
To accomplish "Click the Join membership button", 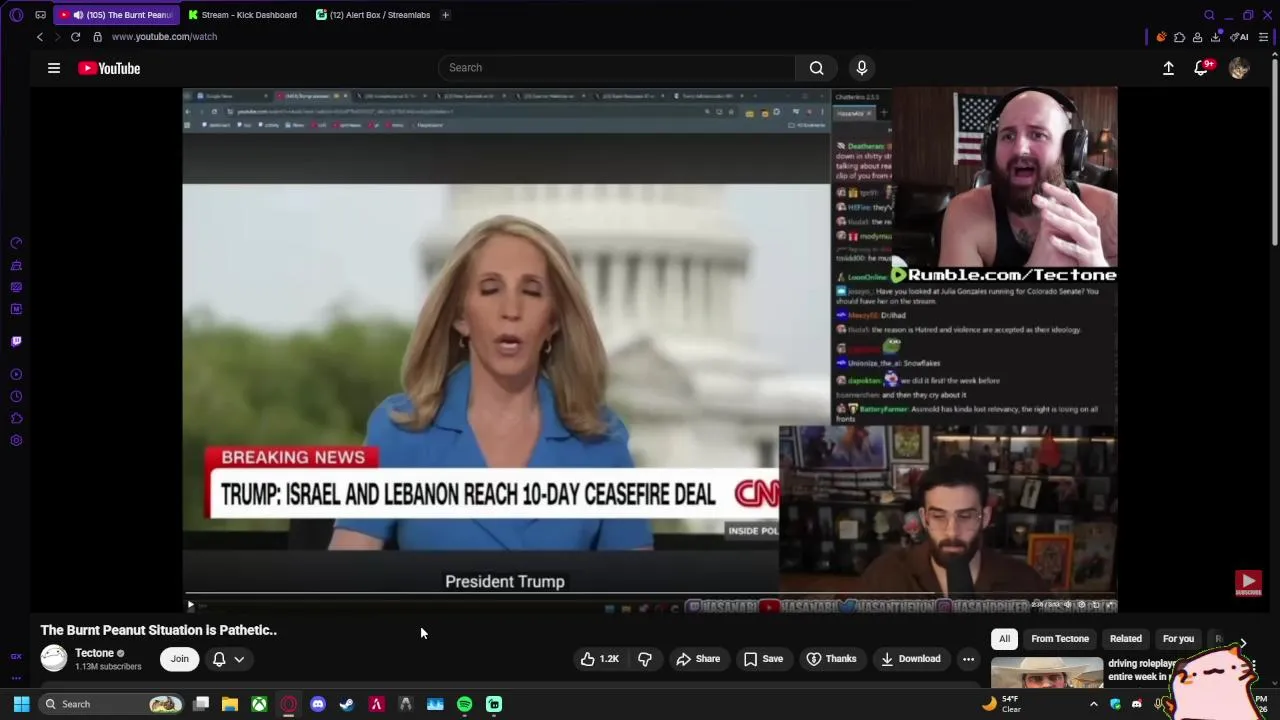I will [x=179, y=659].
